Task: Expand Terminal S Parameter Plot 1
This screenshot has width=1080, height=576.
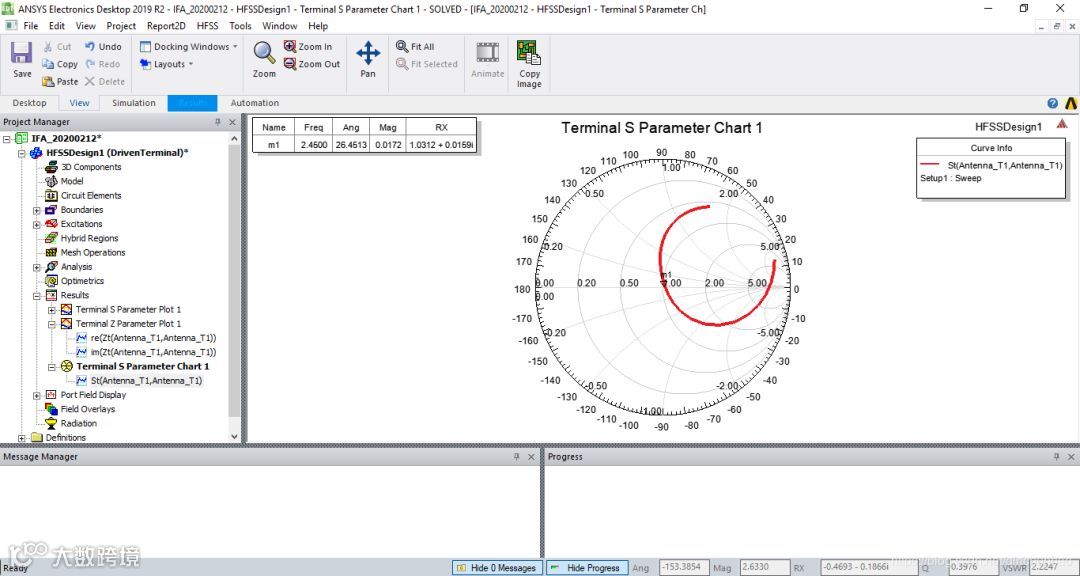Action: pos(52,310)
